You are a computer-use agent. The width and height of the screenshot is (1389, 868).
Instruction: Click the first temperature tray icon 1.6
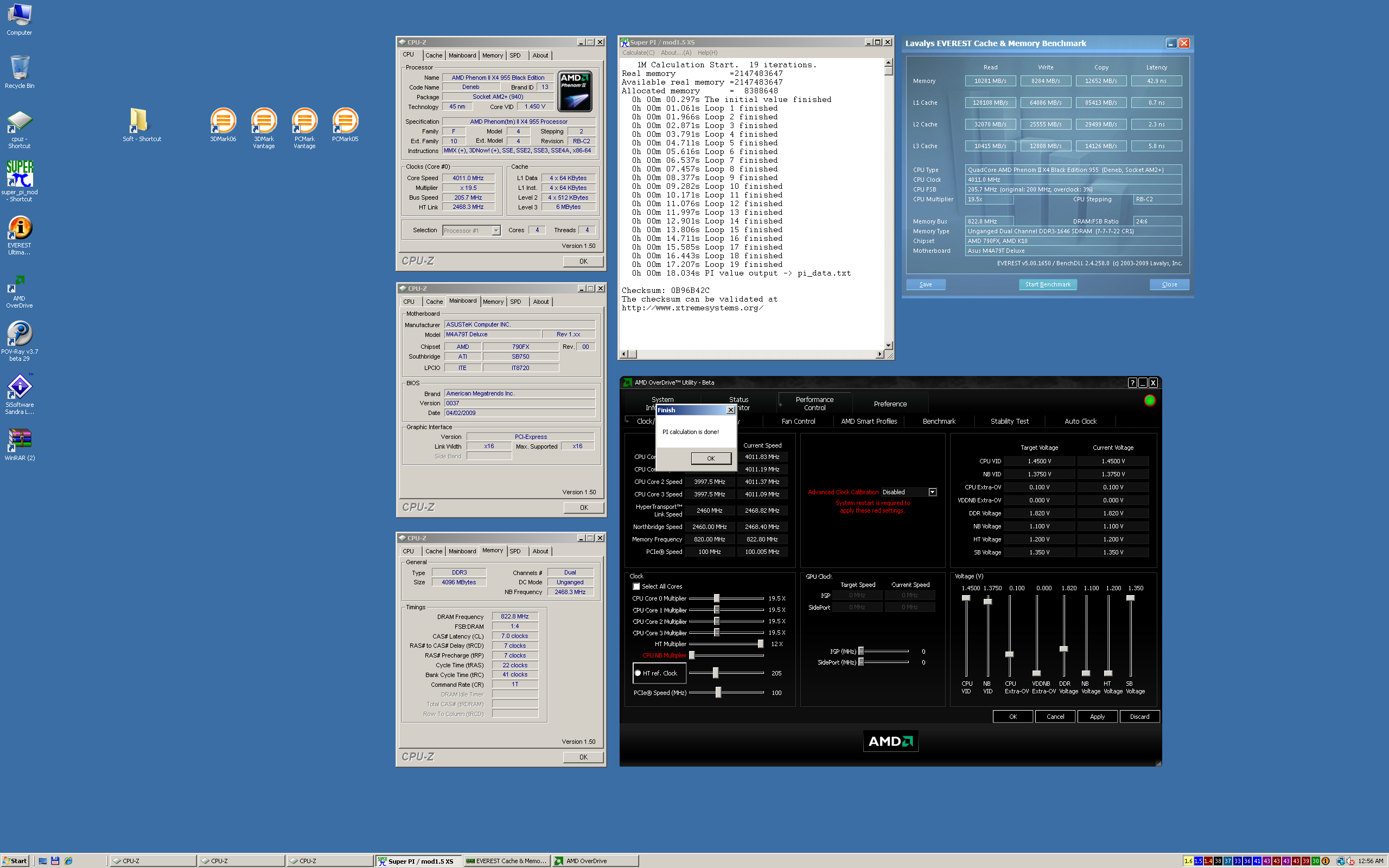click(1188, 861)
